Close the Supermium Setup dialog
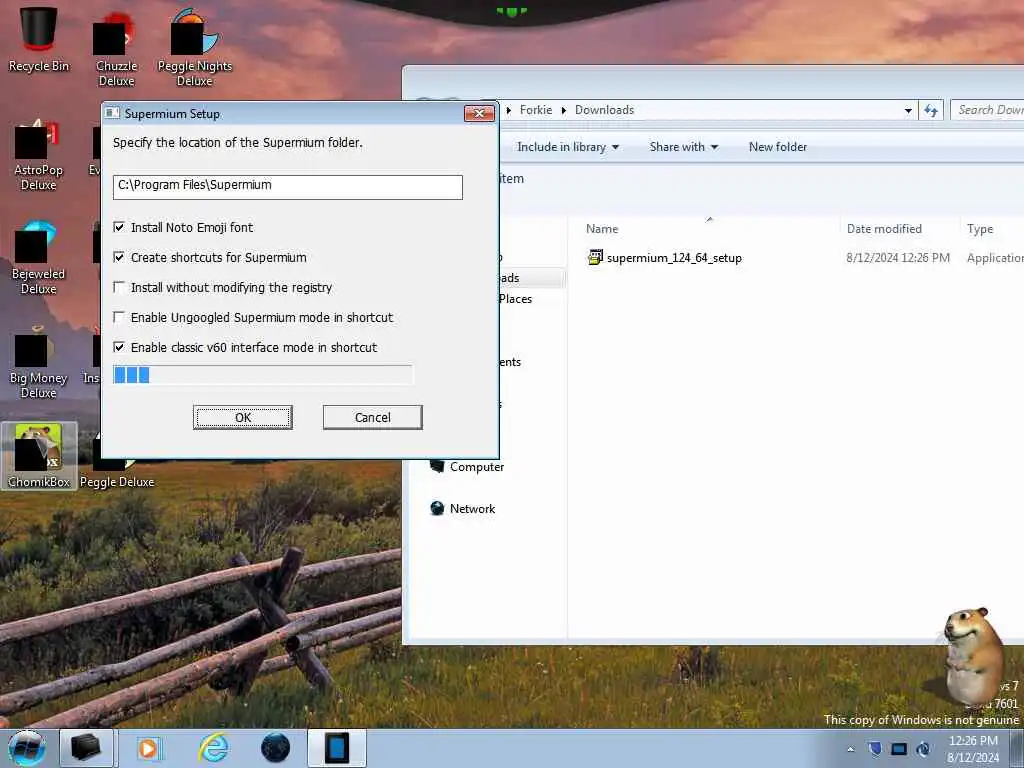Screen dimensions: 1024x768 (479, 114)
